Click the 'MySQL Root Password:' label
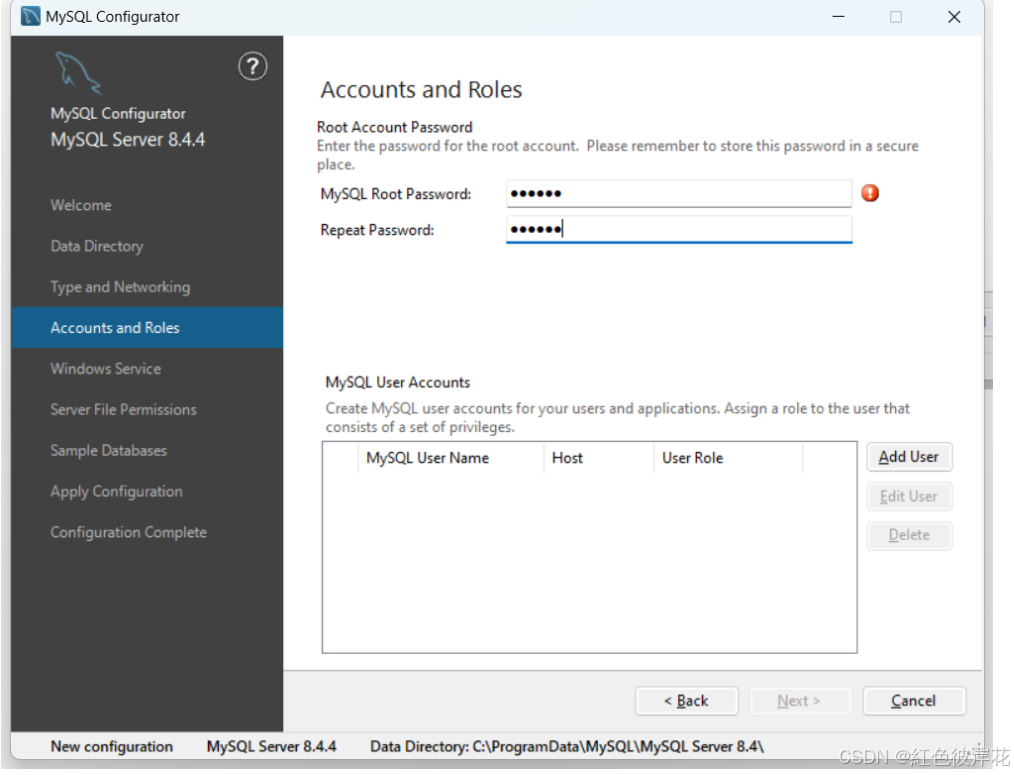1014x775 pixels. [x=396, y=194]
